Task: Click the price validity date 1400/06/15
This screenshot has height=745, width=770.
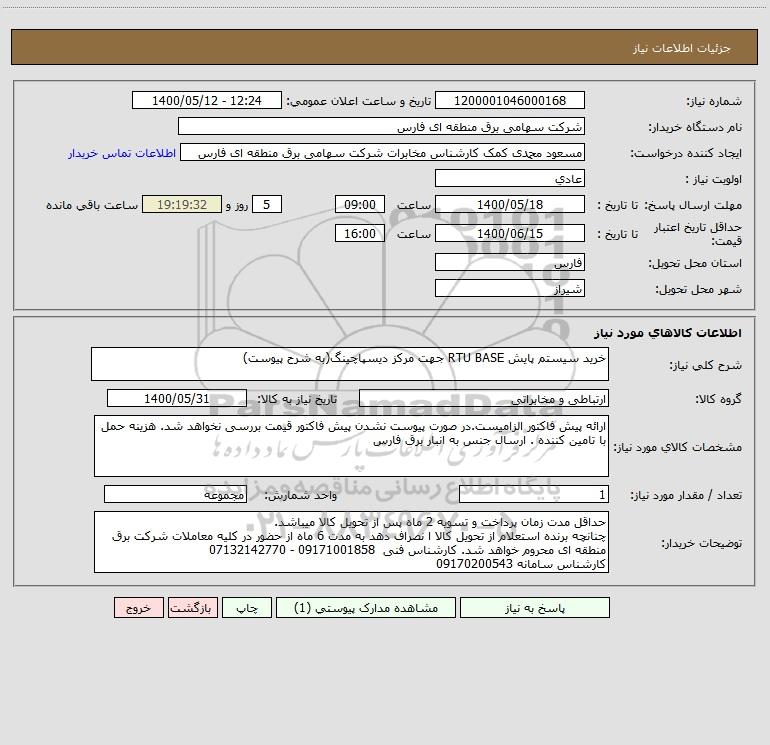Action: 510,233
